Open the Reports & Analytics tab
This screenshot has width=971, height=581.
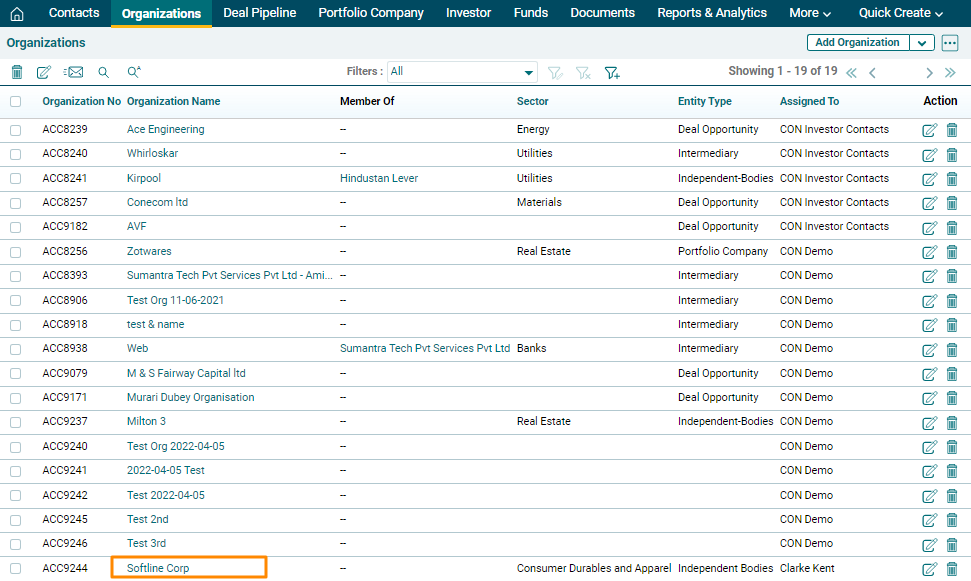coord(712,13)
